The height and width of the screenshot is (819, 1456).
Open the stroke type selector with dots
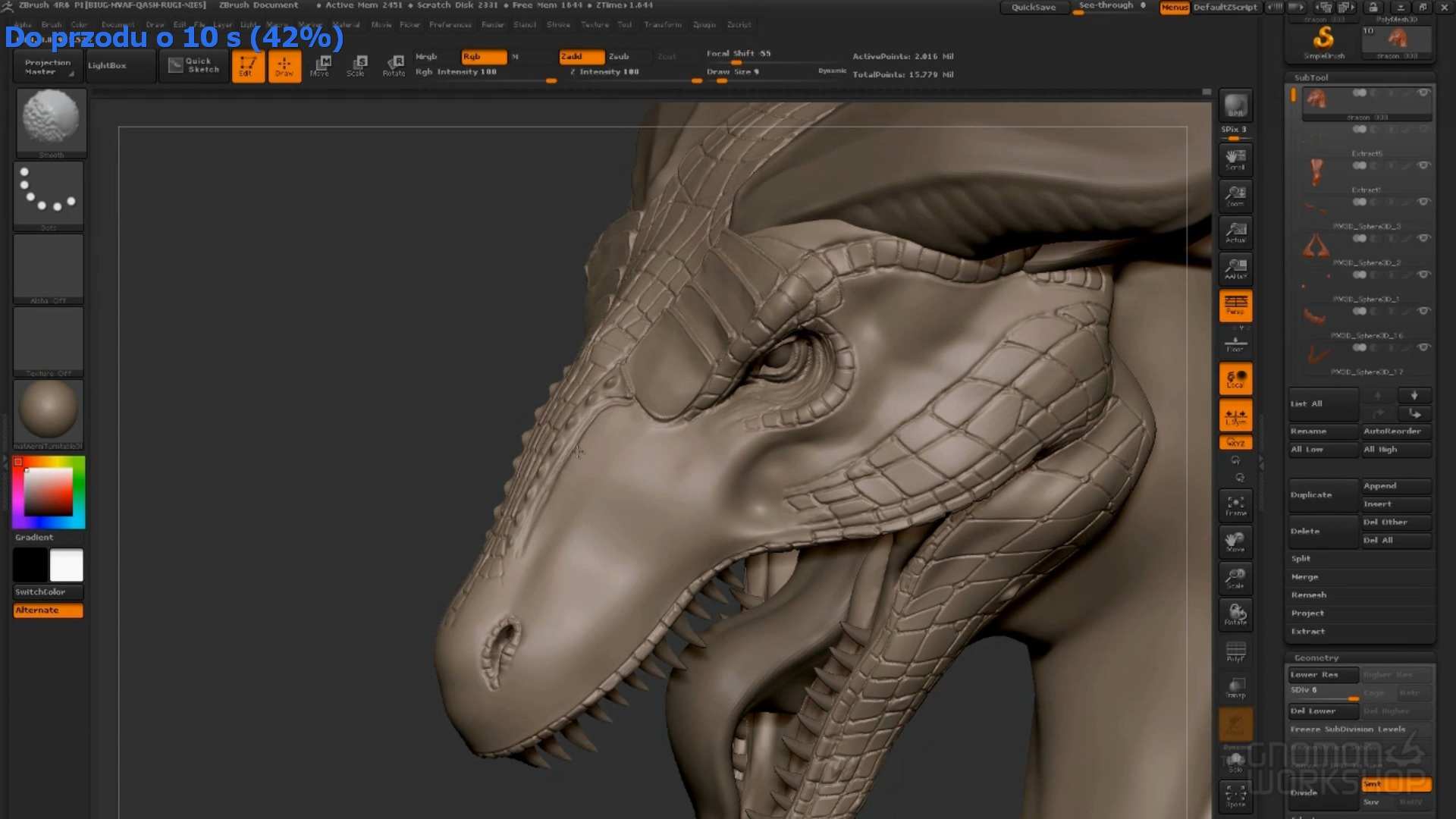pos(49,196)
